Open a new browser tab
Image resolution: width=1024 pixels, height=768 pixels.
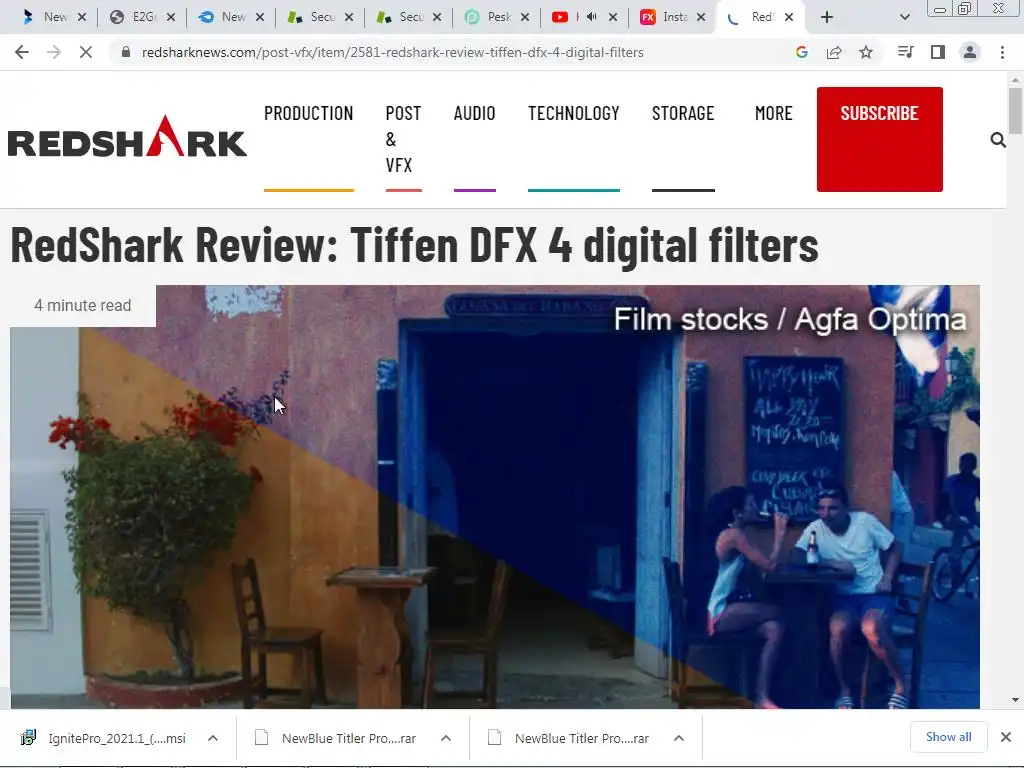click(827, 17)
